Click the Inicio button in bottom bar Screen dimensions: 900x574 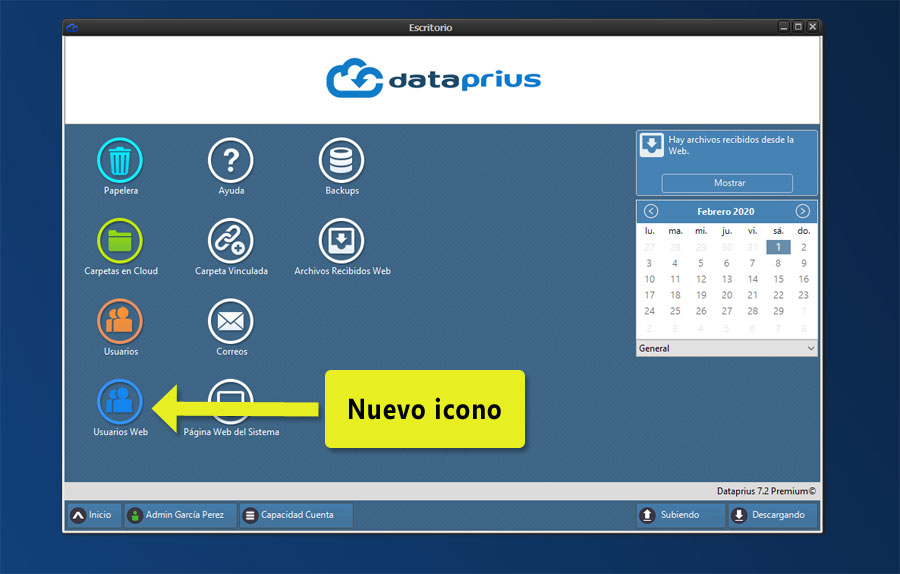pyautogui.click(x=94, y=515)
